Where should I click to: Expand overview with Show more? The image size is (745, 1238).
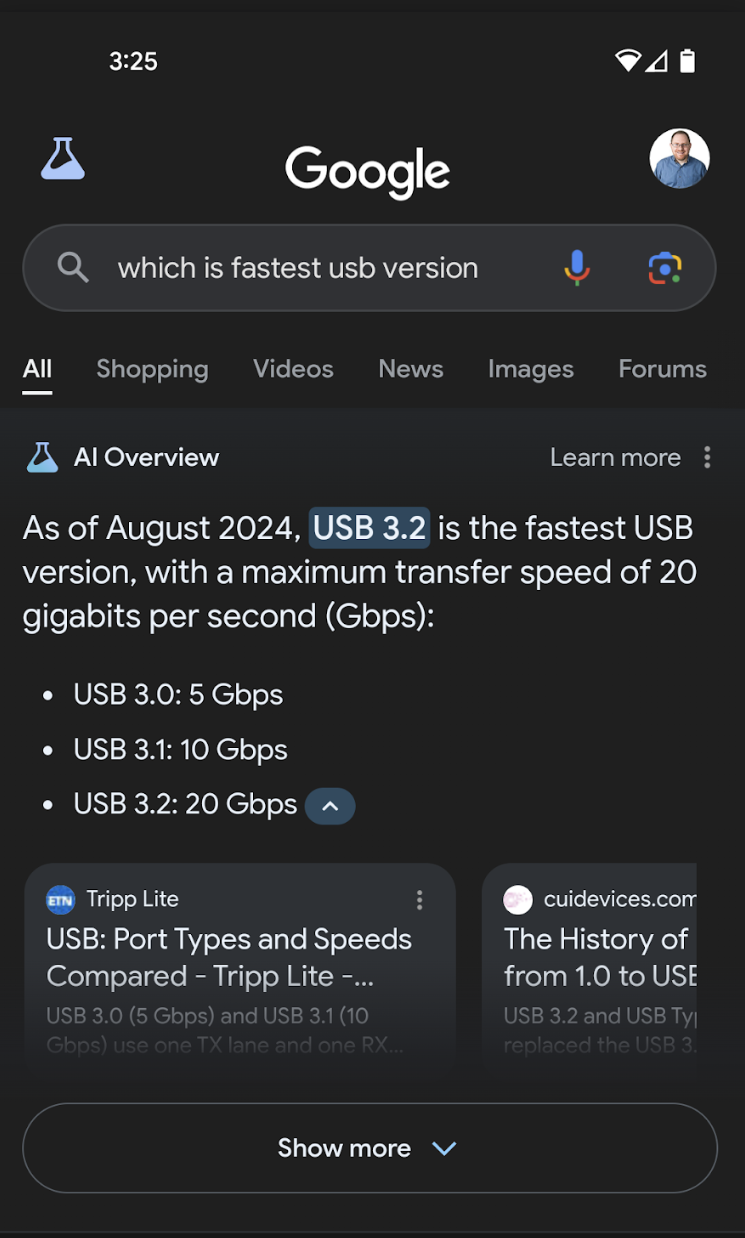(x=344, y=1148)
